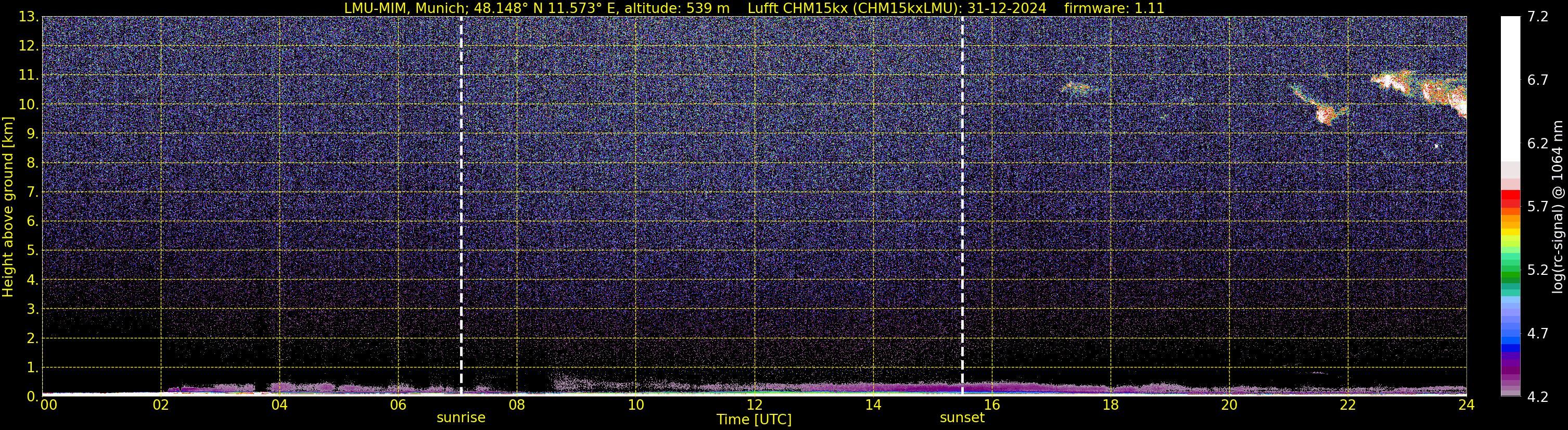This screenshot has height=430, width=1568.
Task: Click the "sunset" label below the plot
Action: click(962, 418)
